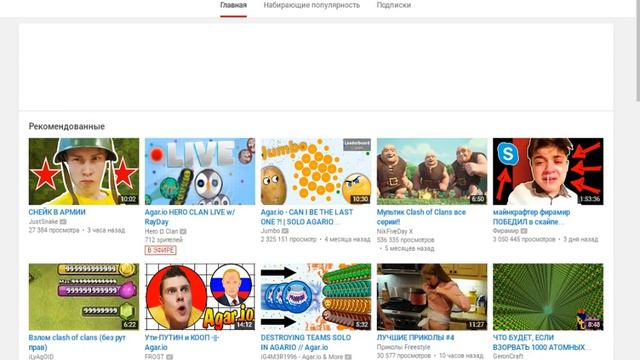The width and height of the screenshot is (640, 360).
Task: Click title DESTROYING TEAMS SOLO IN AGARIO
Action: (306, 342)
